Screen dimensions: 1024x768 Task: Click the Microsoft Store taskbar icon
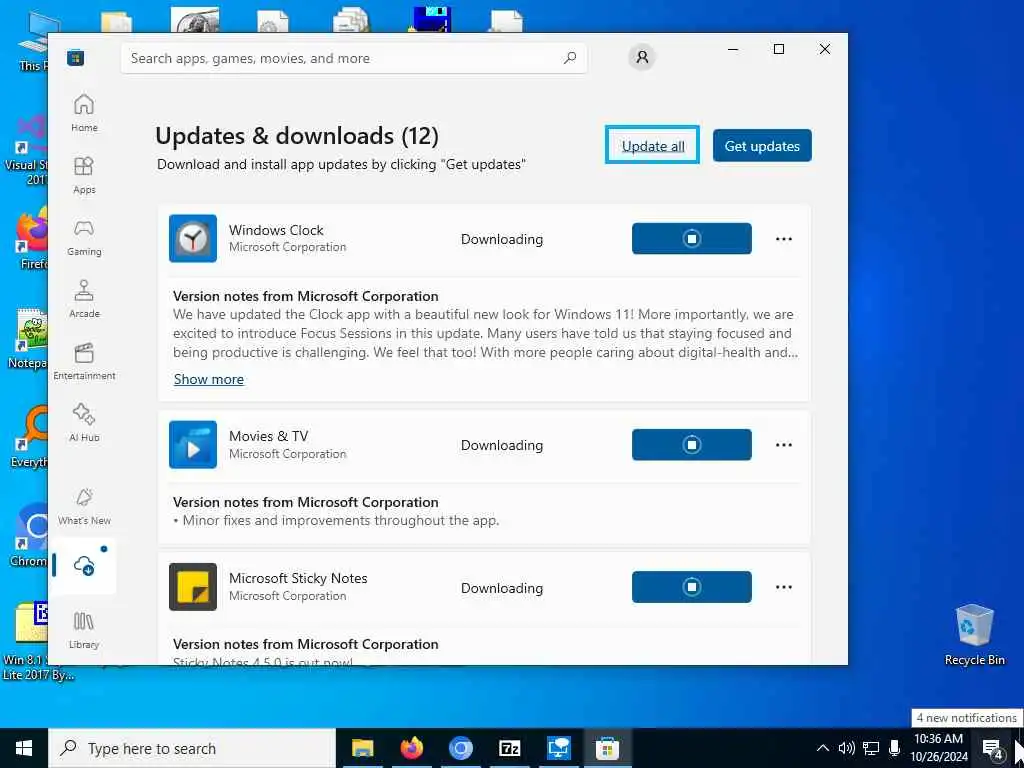click(607, 748)
